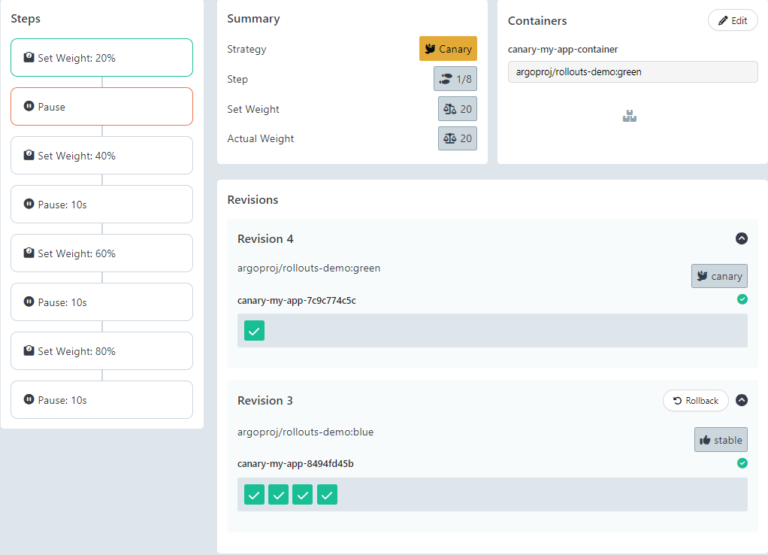Click the Canary strategy badge
768x555 pixels.
(447, 49)
